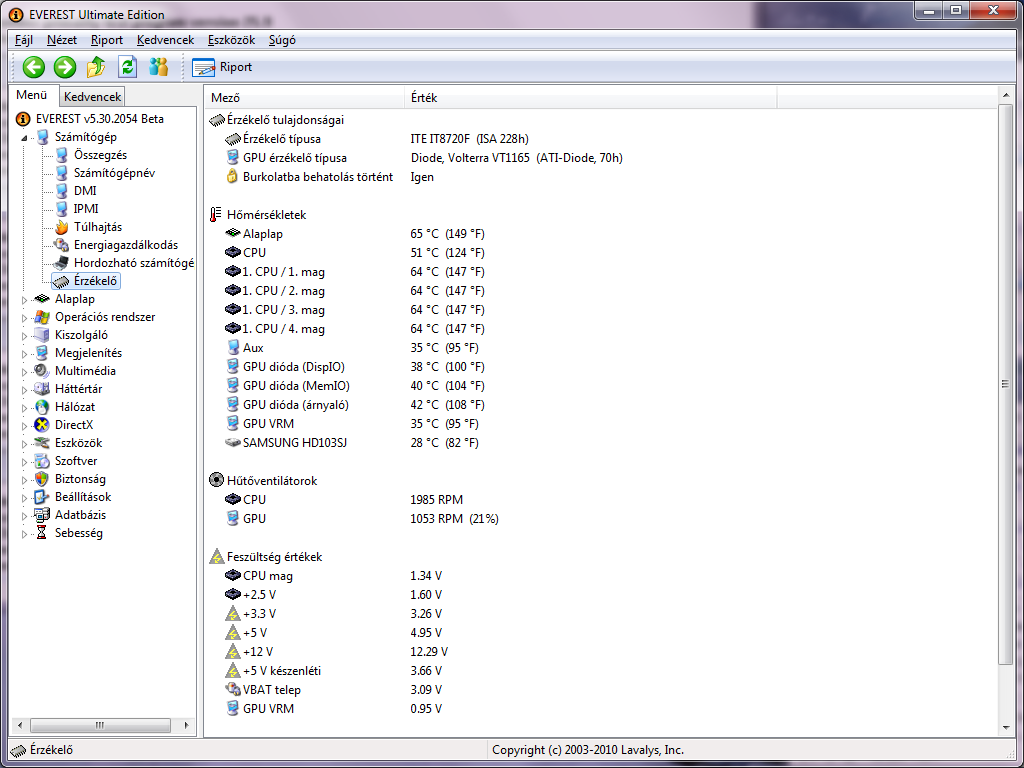Click the Up-level arrow toolbar icon

tap(96, 67)
